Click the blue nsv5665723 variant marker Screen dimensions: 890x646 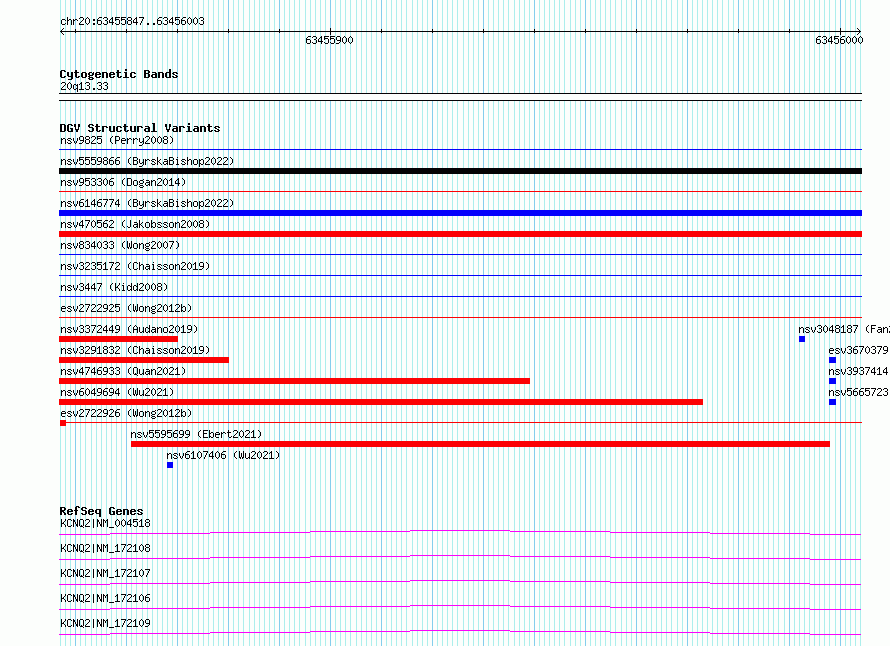pos(832,402)
